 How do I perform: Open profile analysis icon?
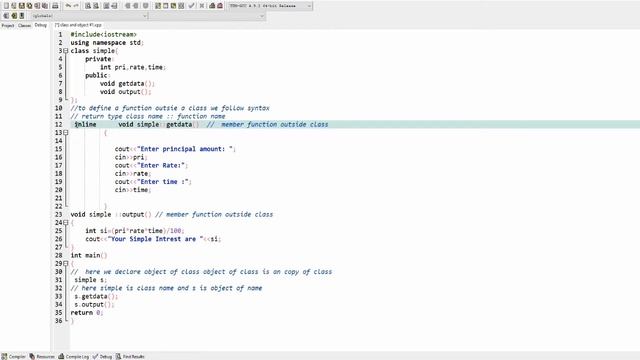[212, 6]
